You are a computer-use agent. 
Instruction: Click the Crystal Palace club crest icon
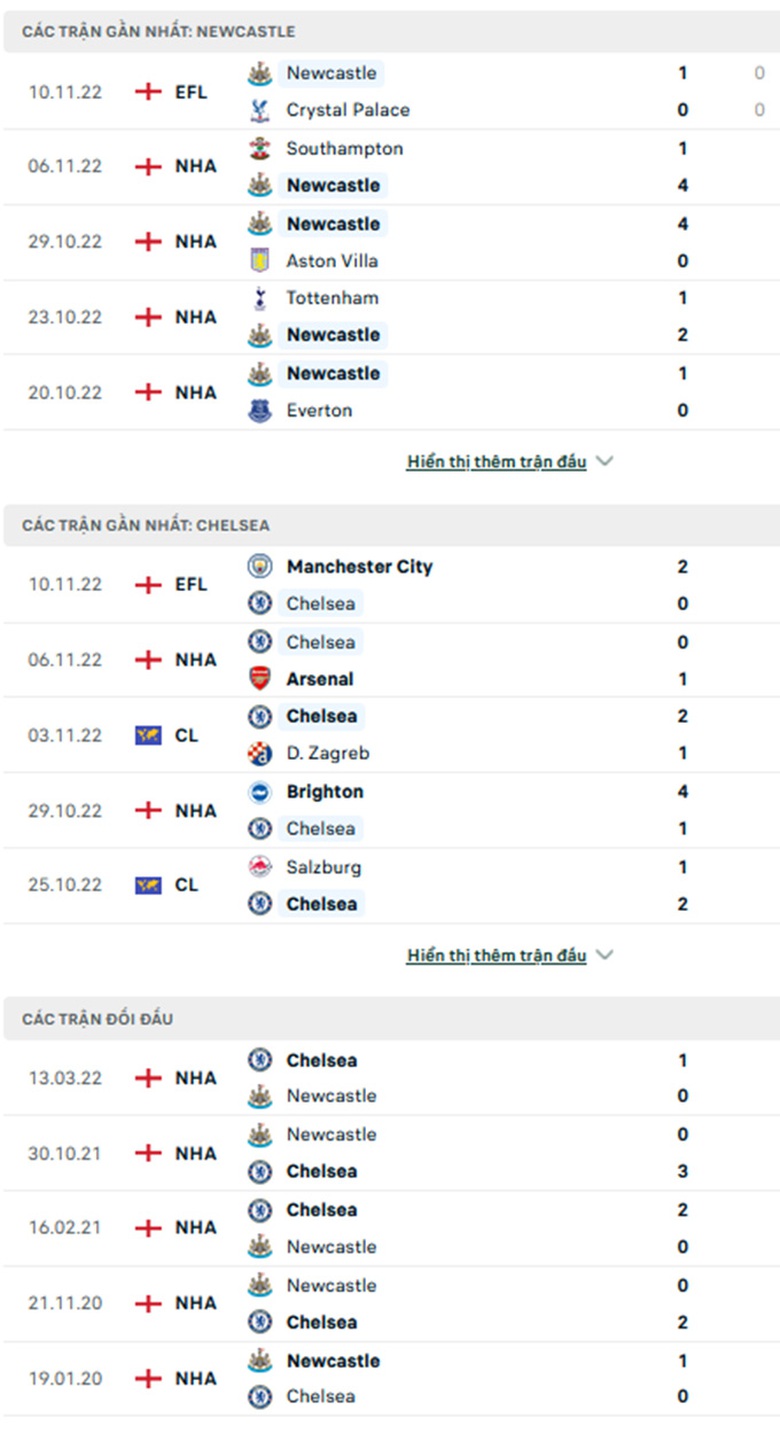click(260, 110)
